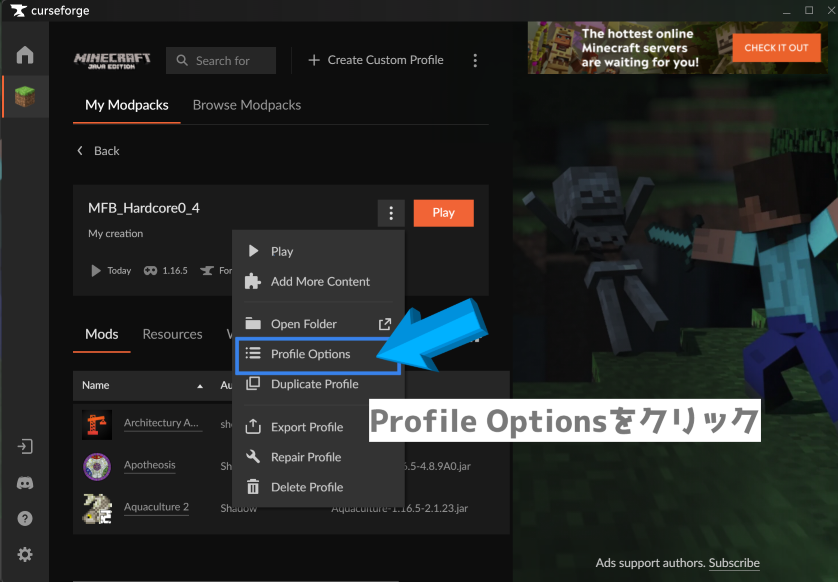Open the header three-dot more menu

[x=475, y=60]
